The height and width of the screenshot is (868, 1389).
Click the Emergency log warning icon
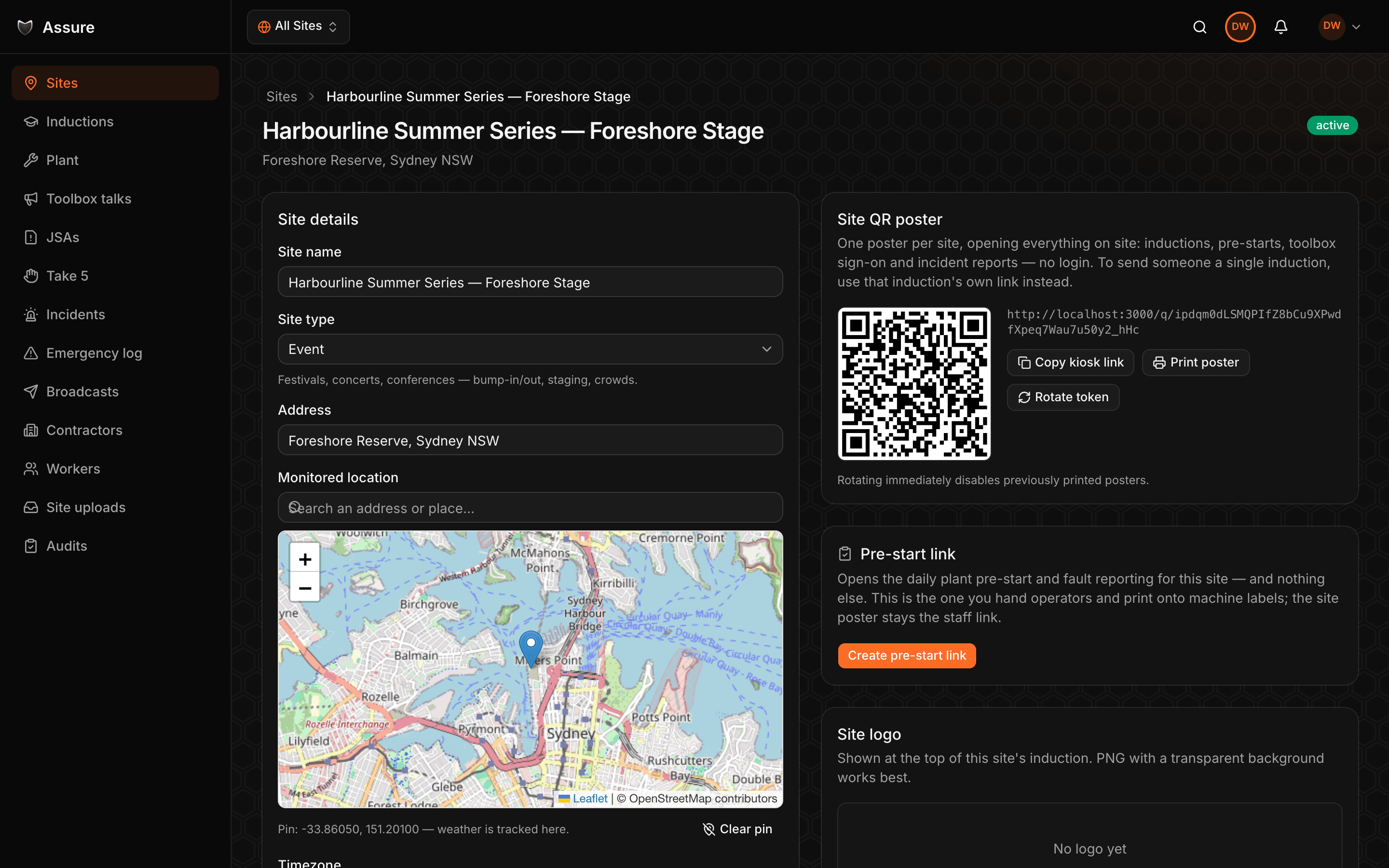pos(31,353)
